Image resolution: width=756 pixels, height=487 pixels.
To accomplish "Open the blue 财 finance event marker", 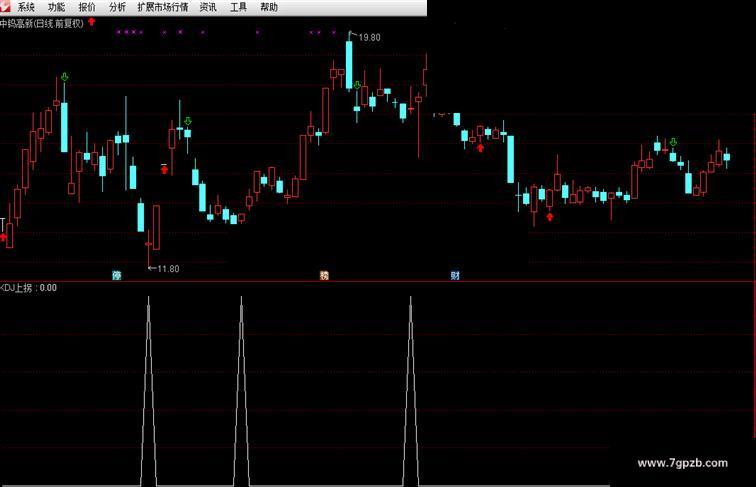I will [x=455, y=275].
